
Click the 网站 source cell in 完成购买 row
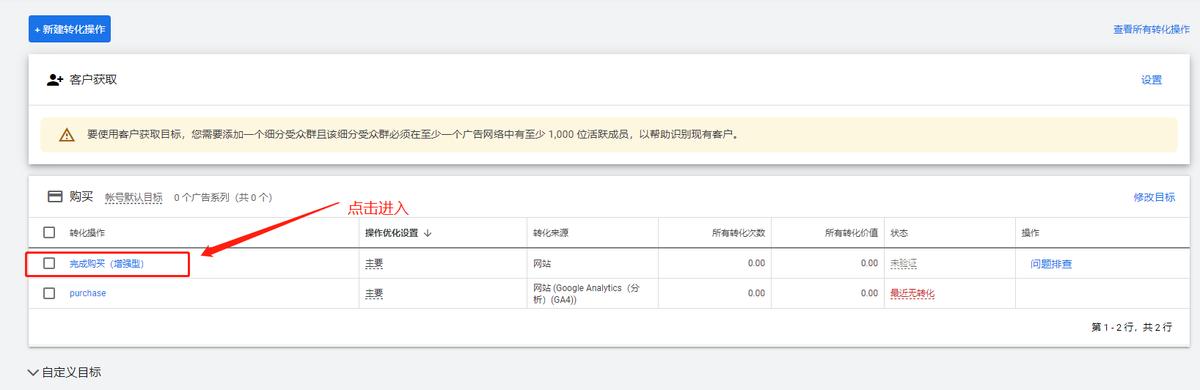click(x=543, y=263)
